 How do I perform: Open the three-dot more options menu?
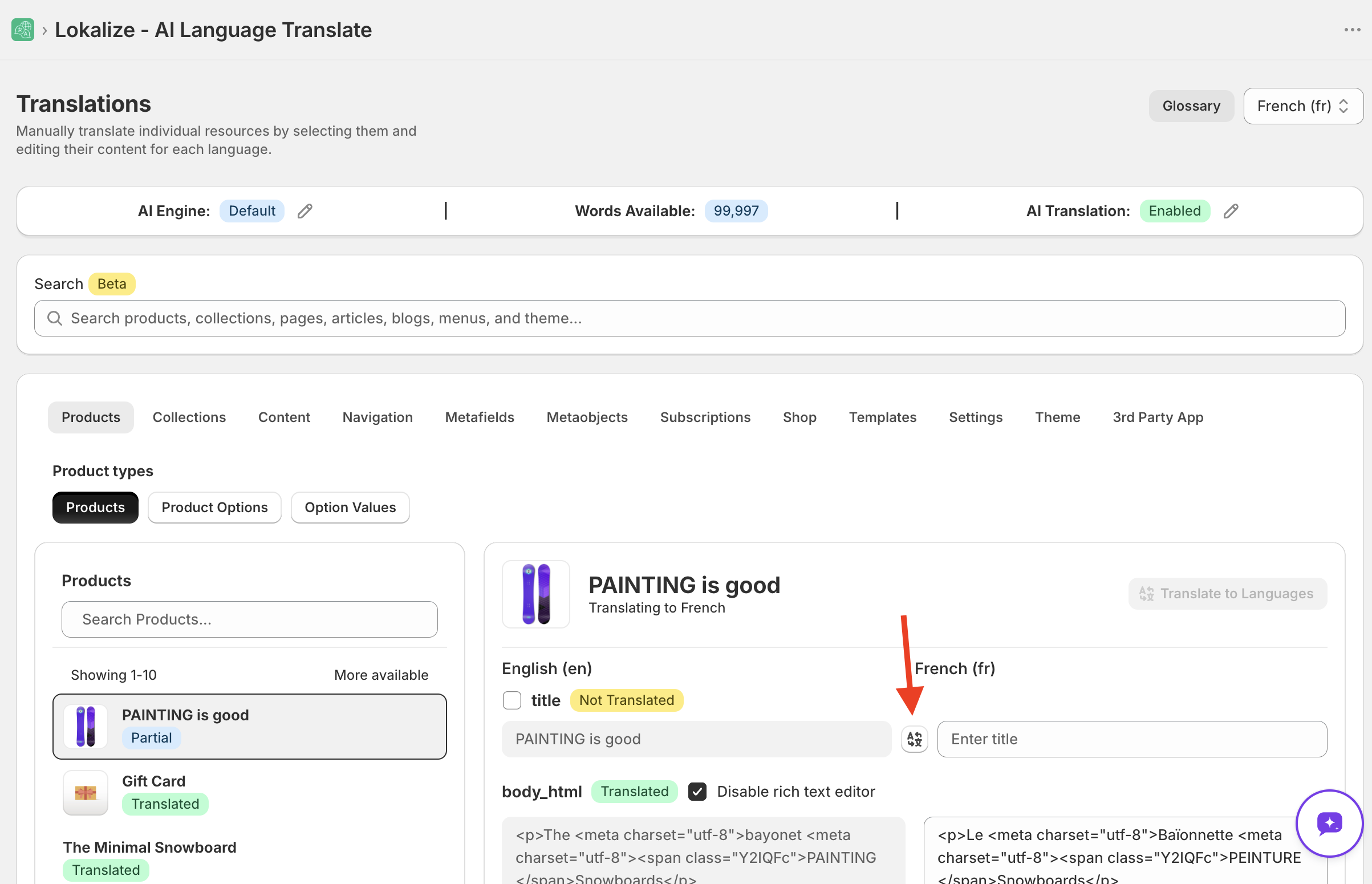pyautogui.click(x=1352, y=30)
